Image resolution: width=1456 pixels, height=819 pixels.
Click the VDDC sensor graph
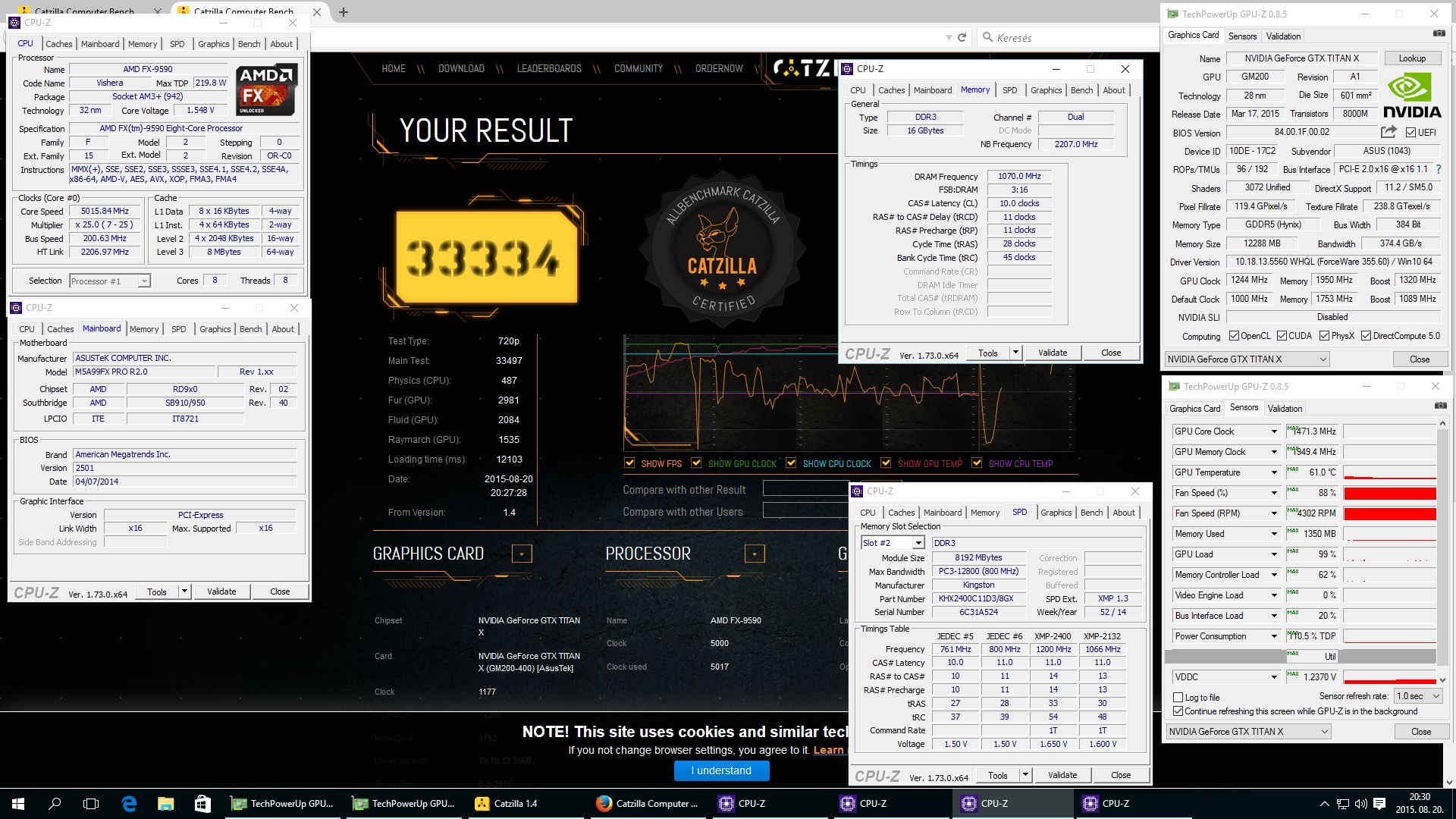point(1389,677)
